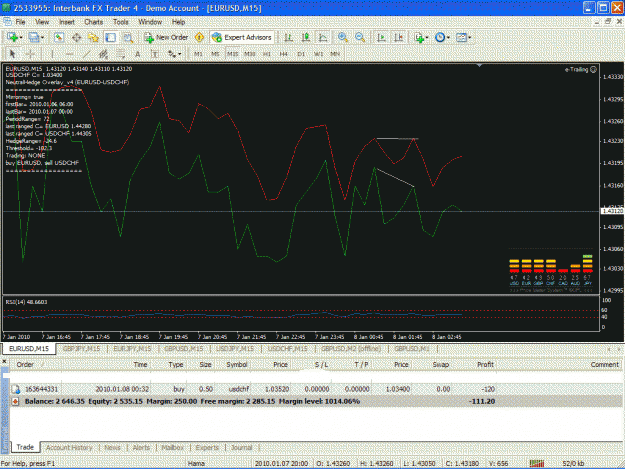Open the Tools menu

click(120, 22)
